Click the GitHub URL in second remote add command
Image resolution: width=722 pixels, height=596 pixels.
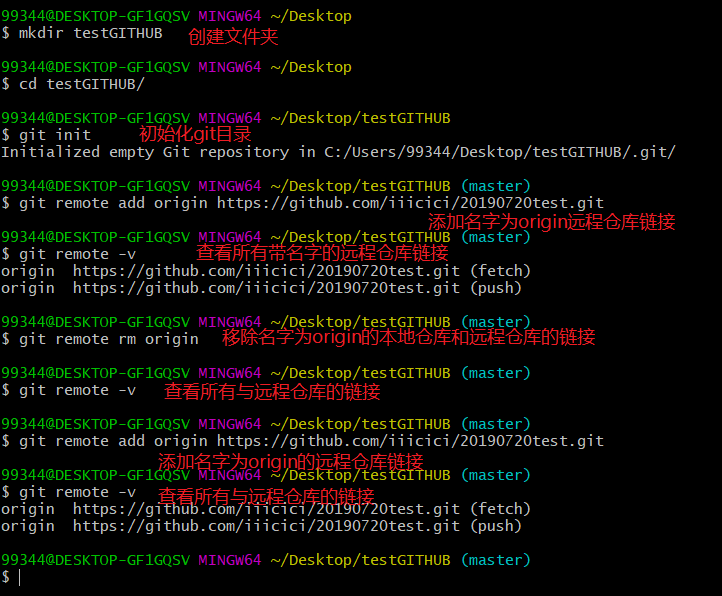410,441
